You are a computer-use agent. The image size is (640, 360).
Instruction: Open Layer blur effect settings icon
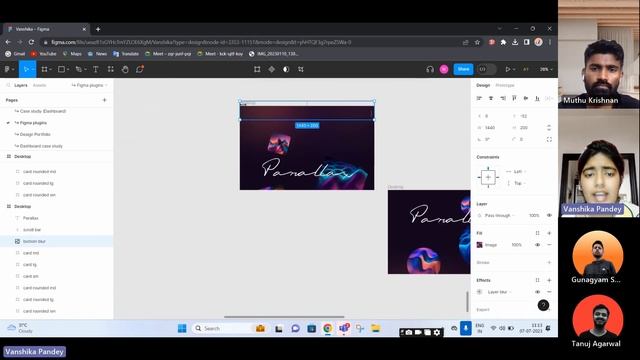coord(480,292)
